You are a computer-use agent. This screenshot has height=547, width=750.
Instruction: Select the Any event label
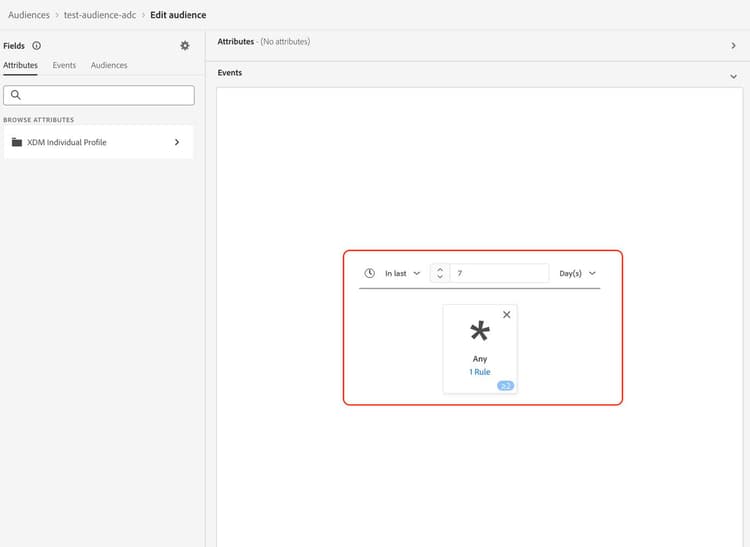tap(480, 359)
